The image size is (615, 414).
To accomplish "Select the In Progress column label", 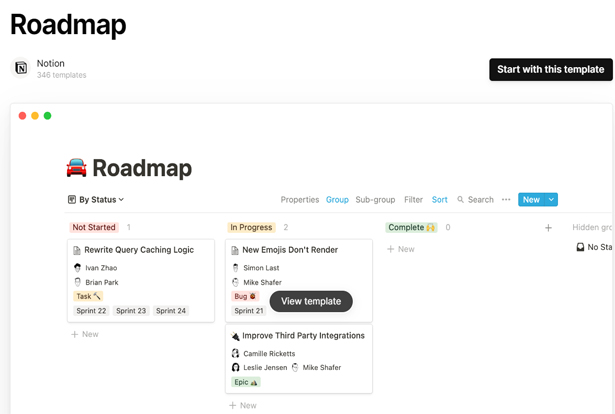I will [251, 227].
